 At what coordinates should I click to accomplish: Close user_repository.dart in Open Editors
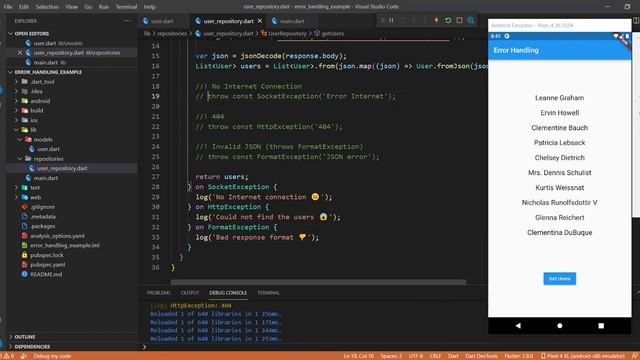[x=20, y=53]
